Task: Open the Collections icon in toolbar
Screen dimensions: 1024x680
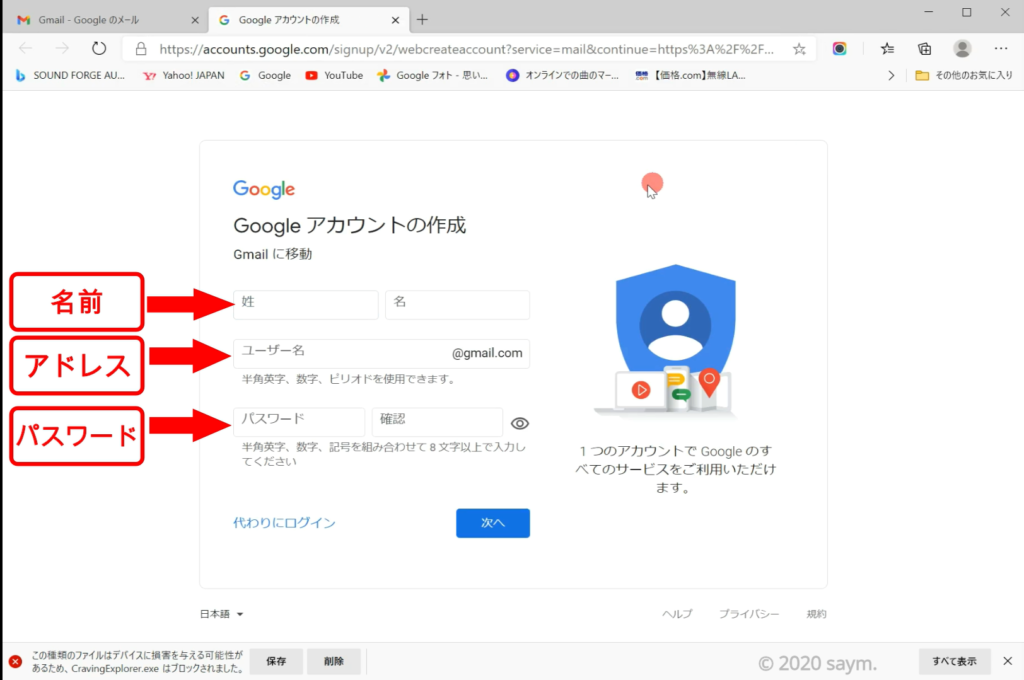Action: click(925, 48)
